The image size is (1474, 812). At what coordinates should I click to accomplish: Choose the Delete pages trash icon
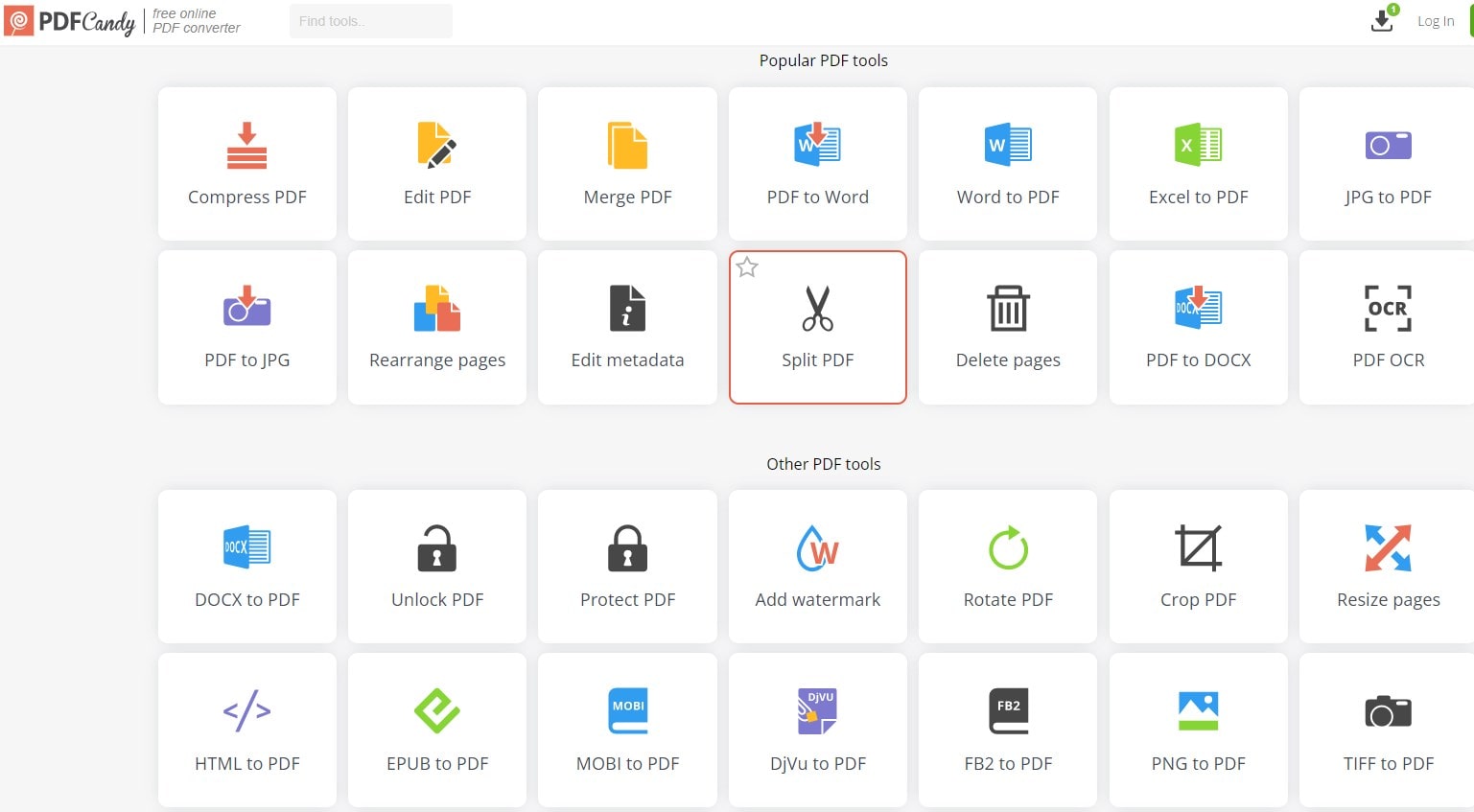click(1008, 309)
